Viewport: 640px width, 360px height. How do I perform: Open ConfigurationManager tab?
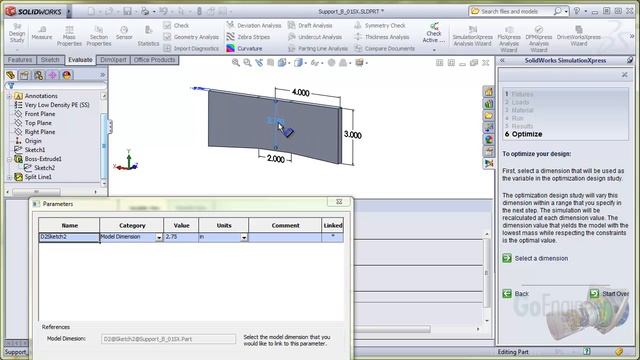[x=39, y=75]
